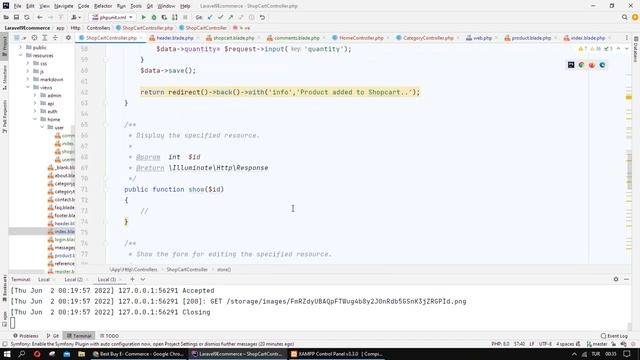Expand the auth folder
Viewport: 640px width, 360px height.
click(x=35, y=111)
